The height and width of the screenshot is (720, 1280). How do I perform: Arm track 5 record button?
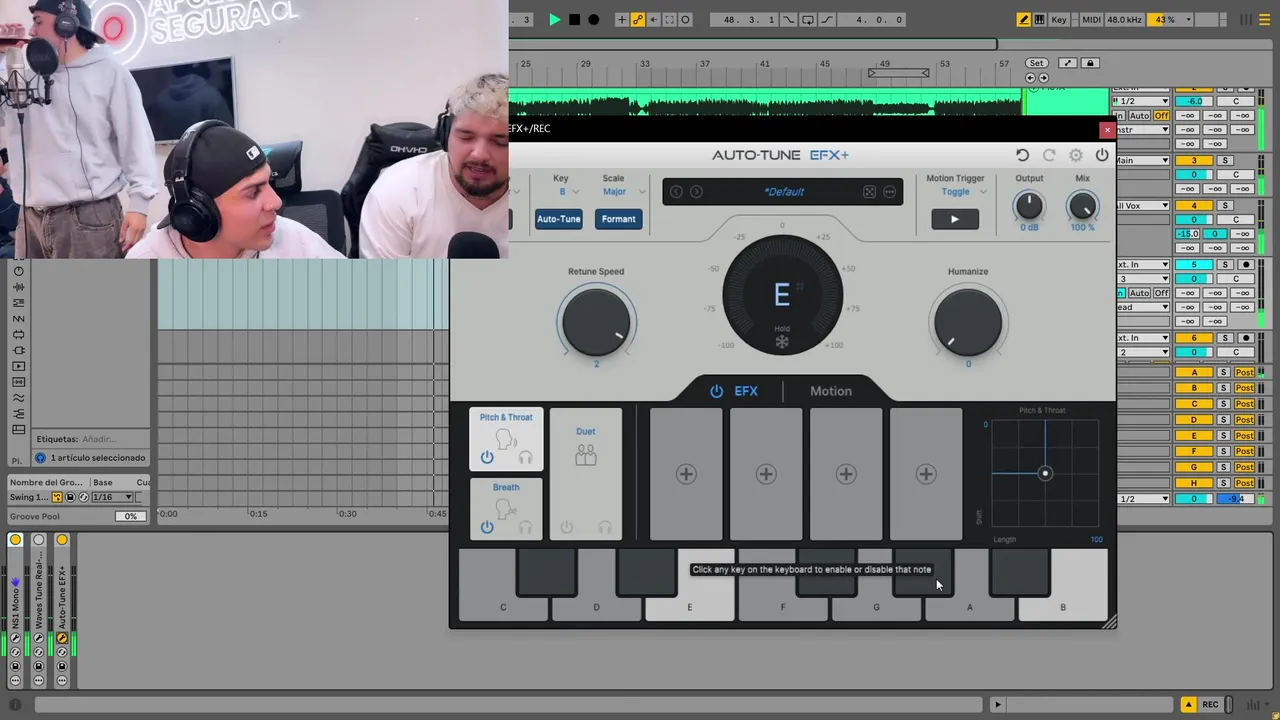(x=1246, y=265)
